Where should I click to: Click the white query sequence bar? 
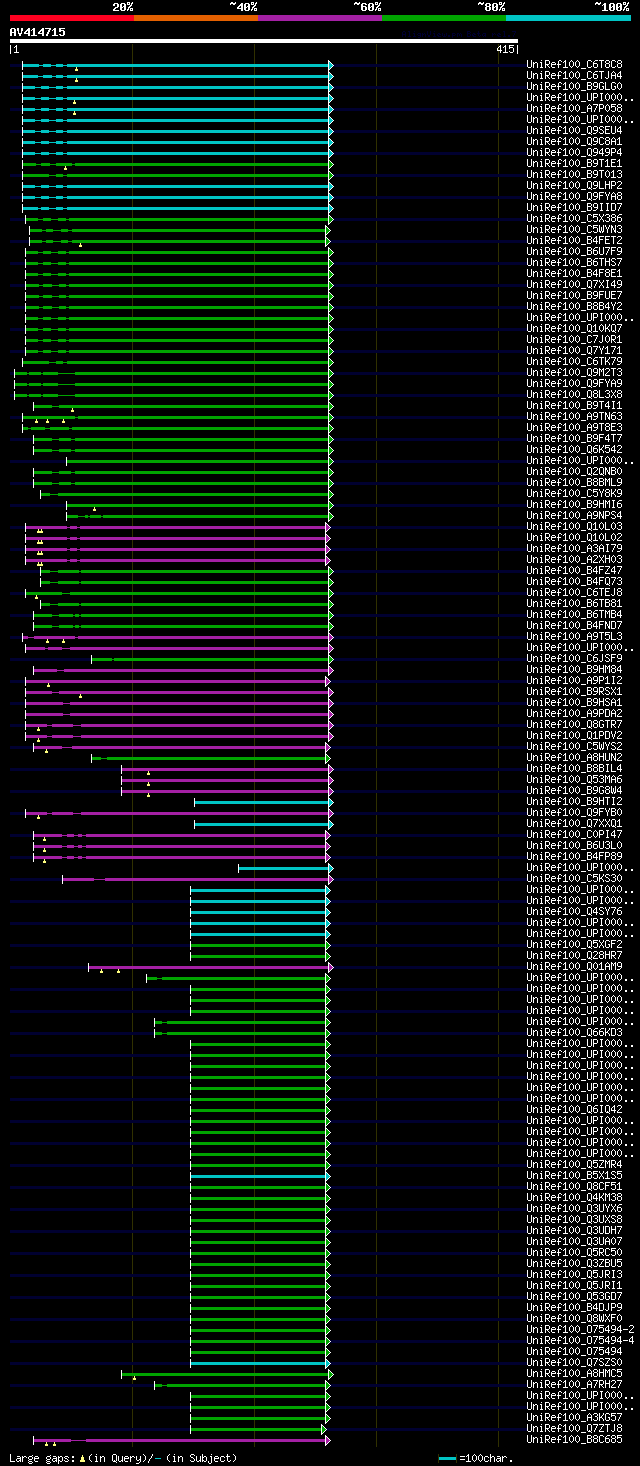click(x=263, y=41)
